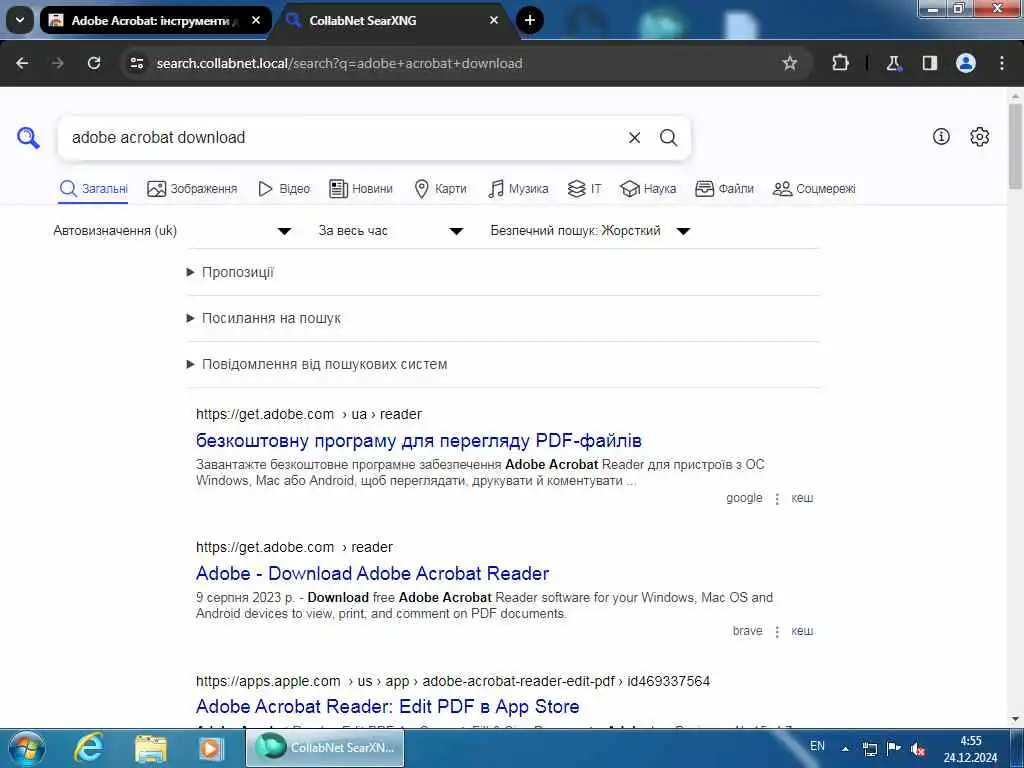The width and height of the screenshot is (1024, 768).
Task: Click the page vertical scrollbar thumb
Action: coord(1015,145)
